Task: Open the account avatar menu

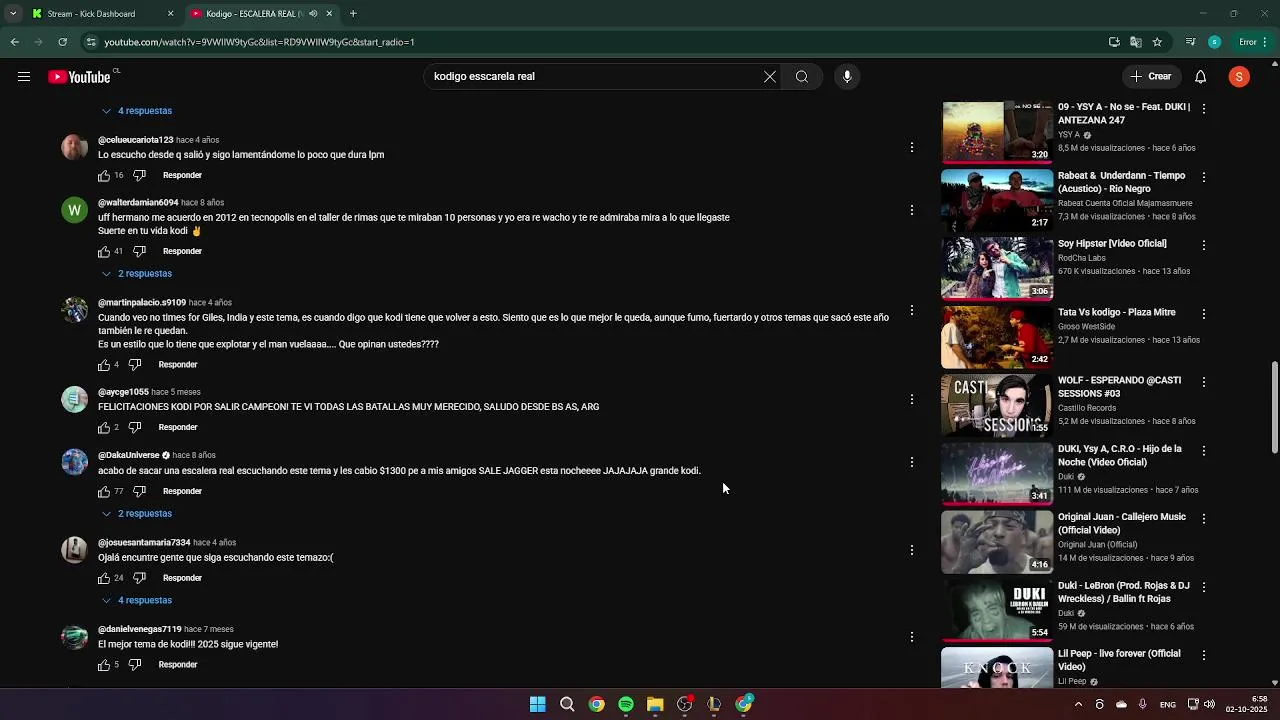Action: tap(1239, 76)
